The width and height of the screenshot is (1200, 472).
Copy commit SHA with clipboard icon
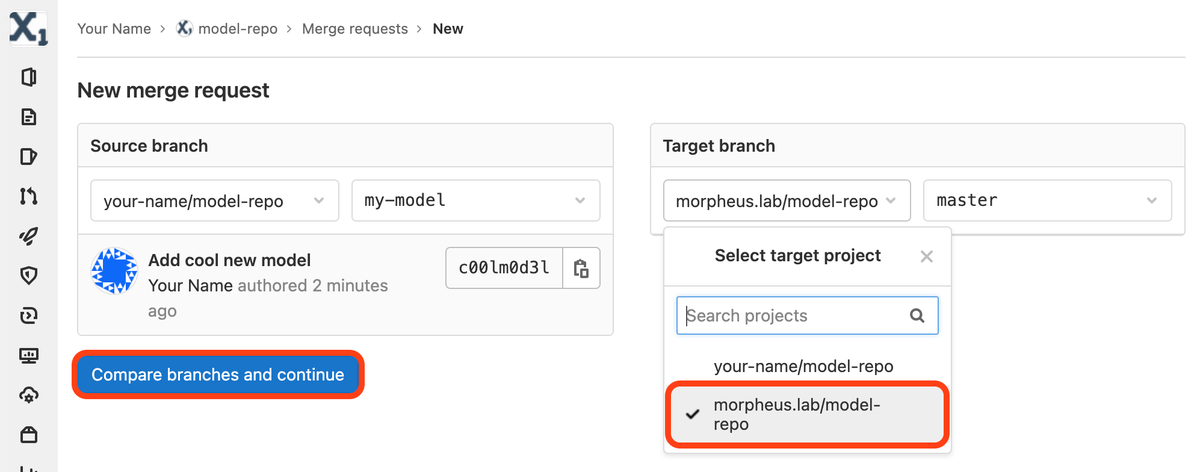coord(581,268)
